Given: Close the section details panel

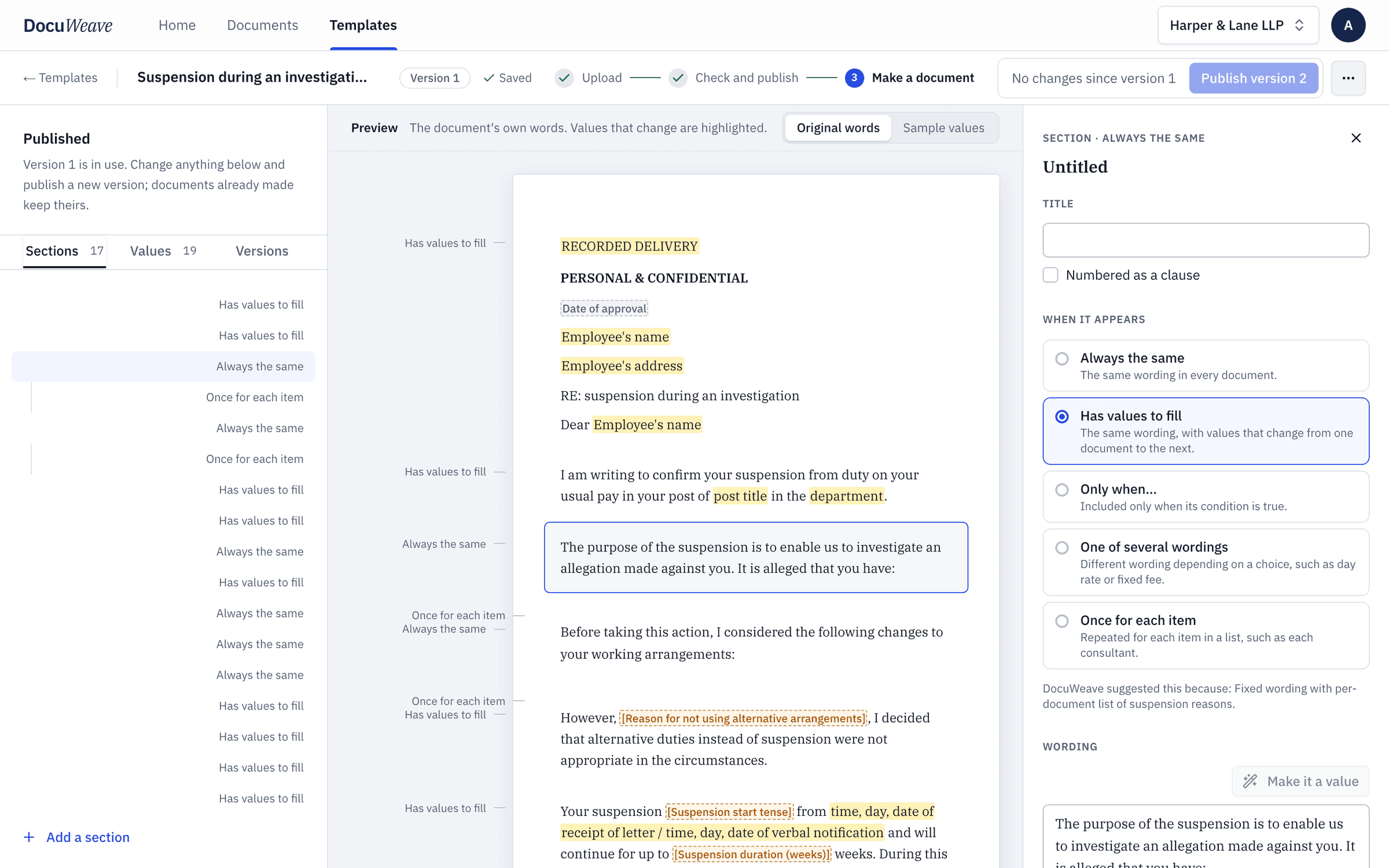Looking at the screenshot, I should (x=1355, y=138).
